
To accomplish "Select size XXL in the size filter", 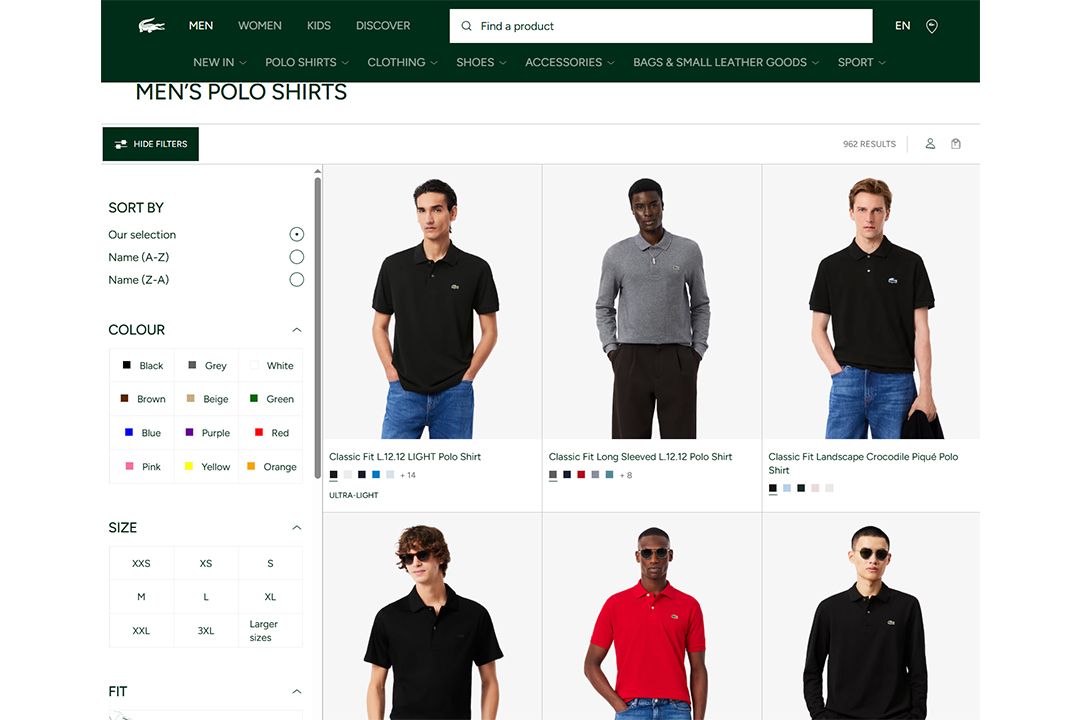I will 141,631.
